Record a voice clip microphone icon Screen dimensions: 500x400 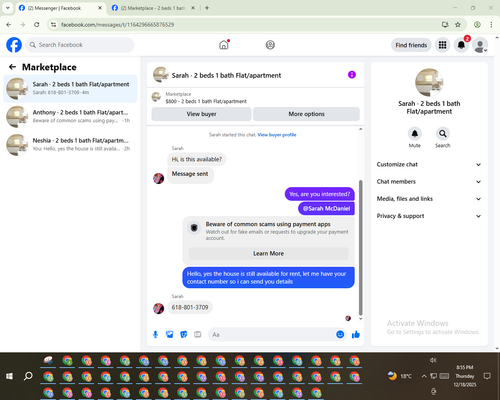click(155, 334)
